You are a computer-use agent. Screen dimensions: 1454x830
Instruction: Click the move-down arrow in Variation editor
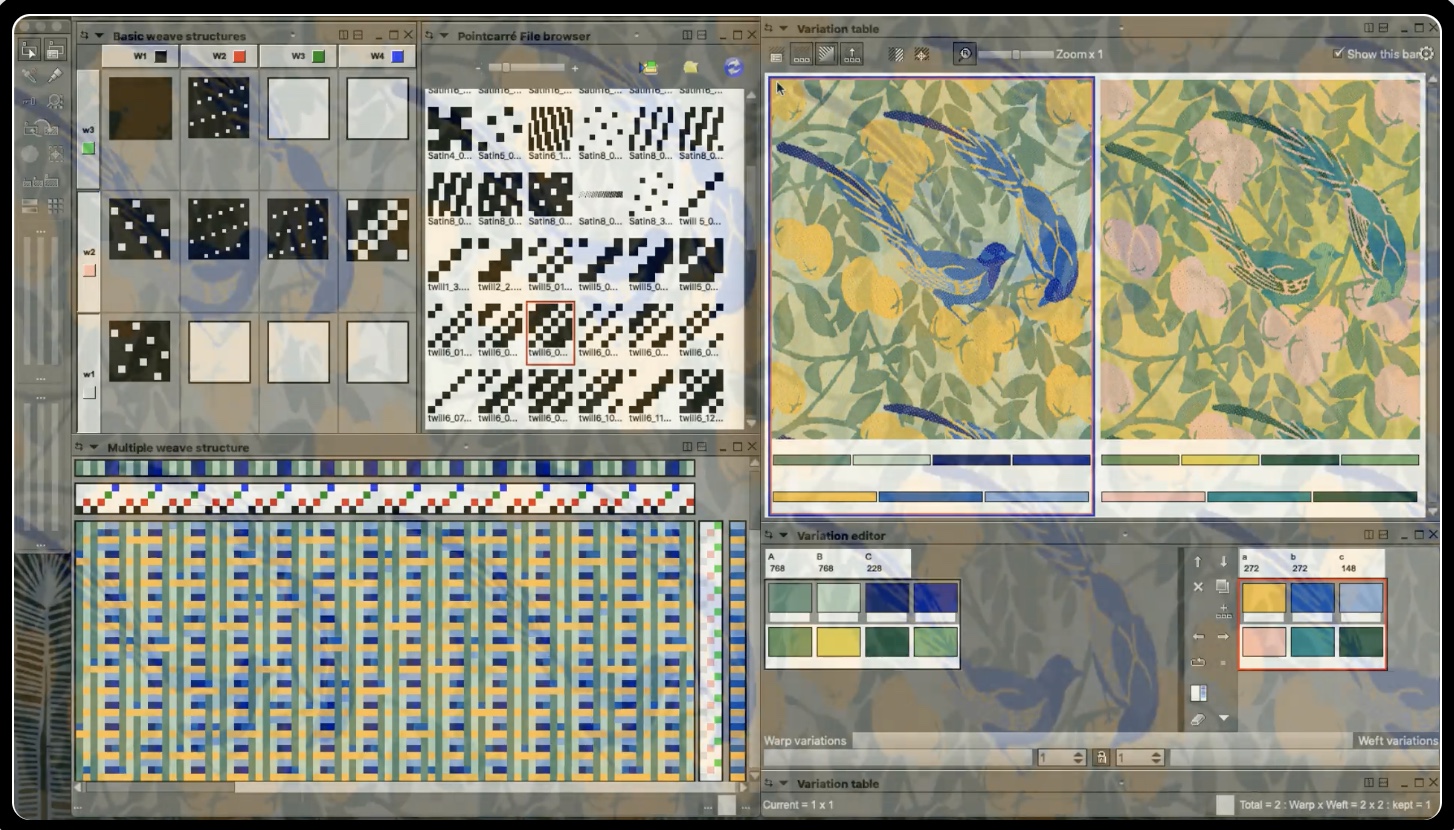point(1222,562)
